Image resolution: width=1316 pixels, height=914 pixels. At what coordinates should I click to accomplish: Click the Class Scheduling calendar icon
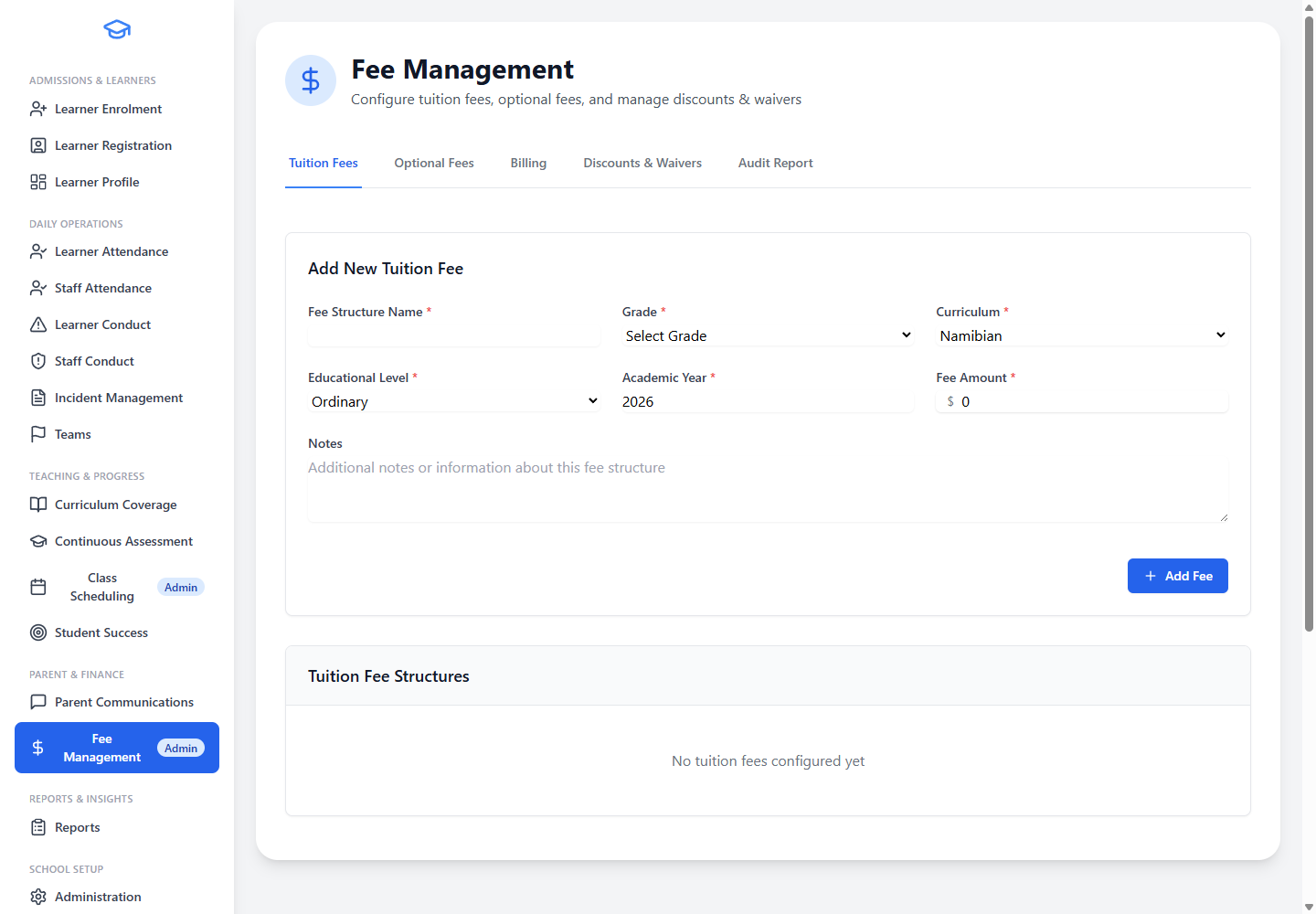[x=38, y=587]
